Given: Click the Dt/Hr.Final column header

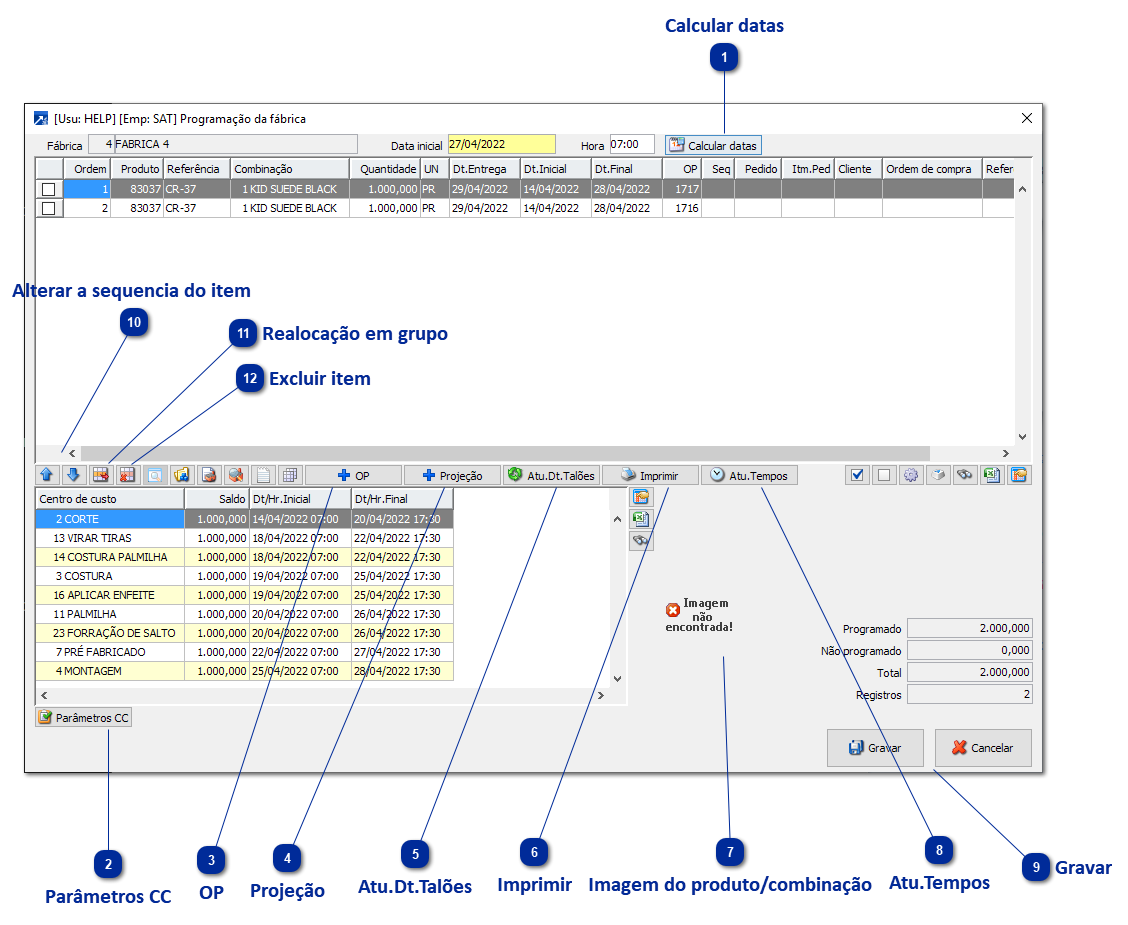Looking at the screenshot, I should 401,498.
